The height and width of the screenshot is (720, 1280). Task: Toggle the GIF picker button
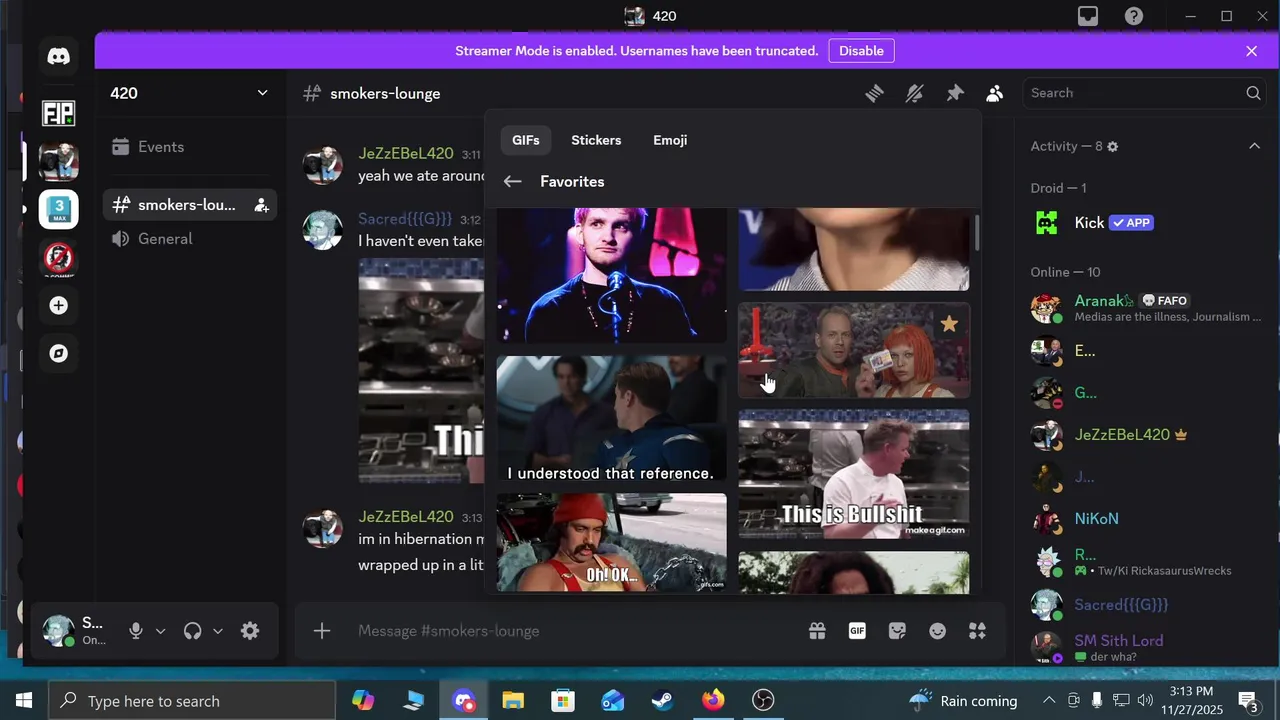coord(857,631)
